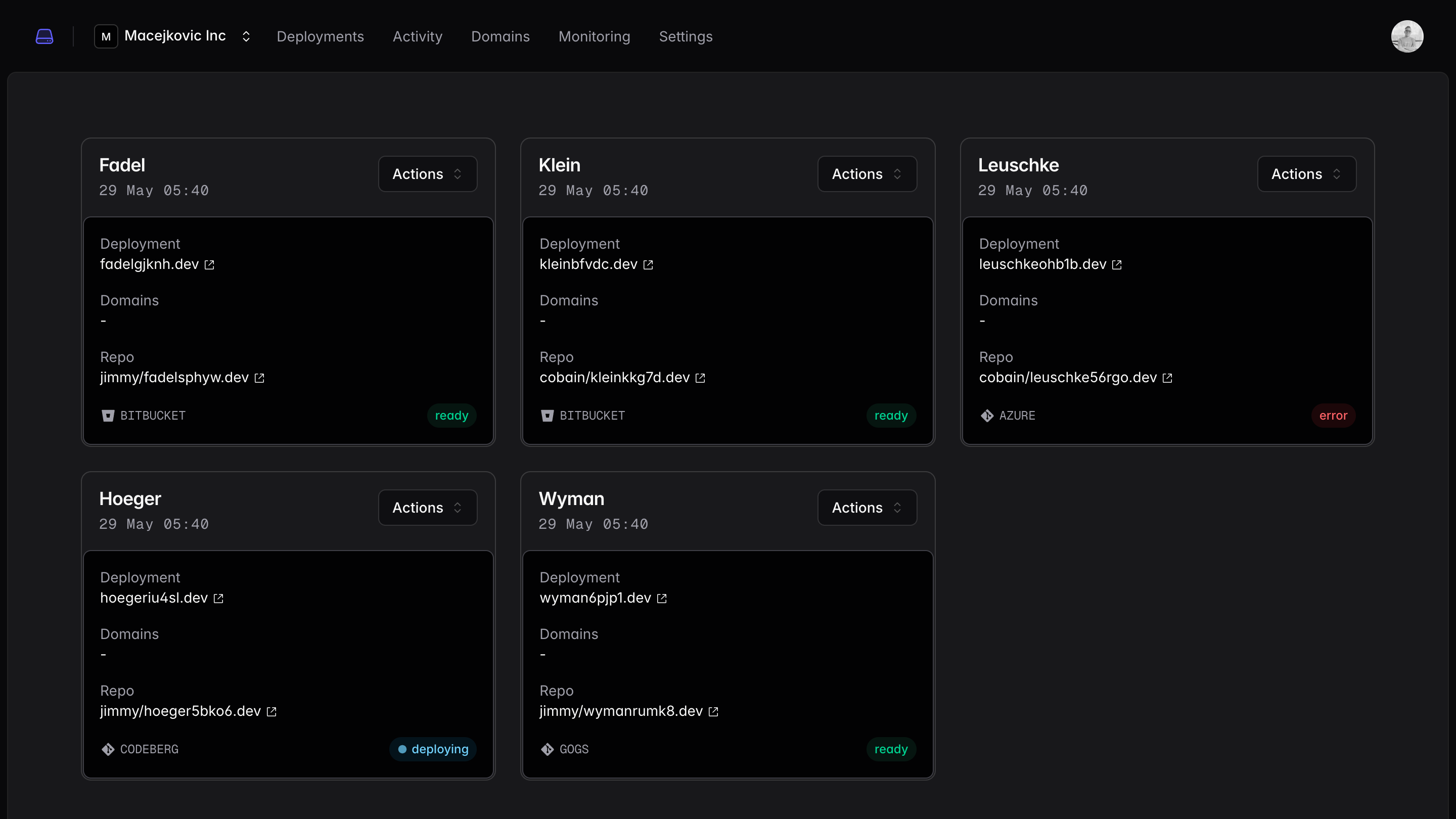Screen dimensions: 1456x819
Task: Click the ready status on Klein card
Action: [x=891, y=416]
